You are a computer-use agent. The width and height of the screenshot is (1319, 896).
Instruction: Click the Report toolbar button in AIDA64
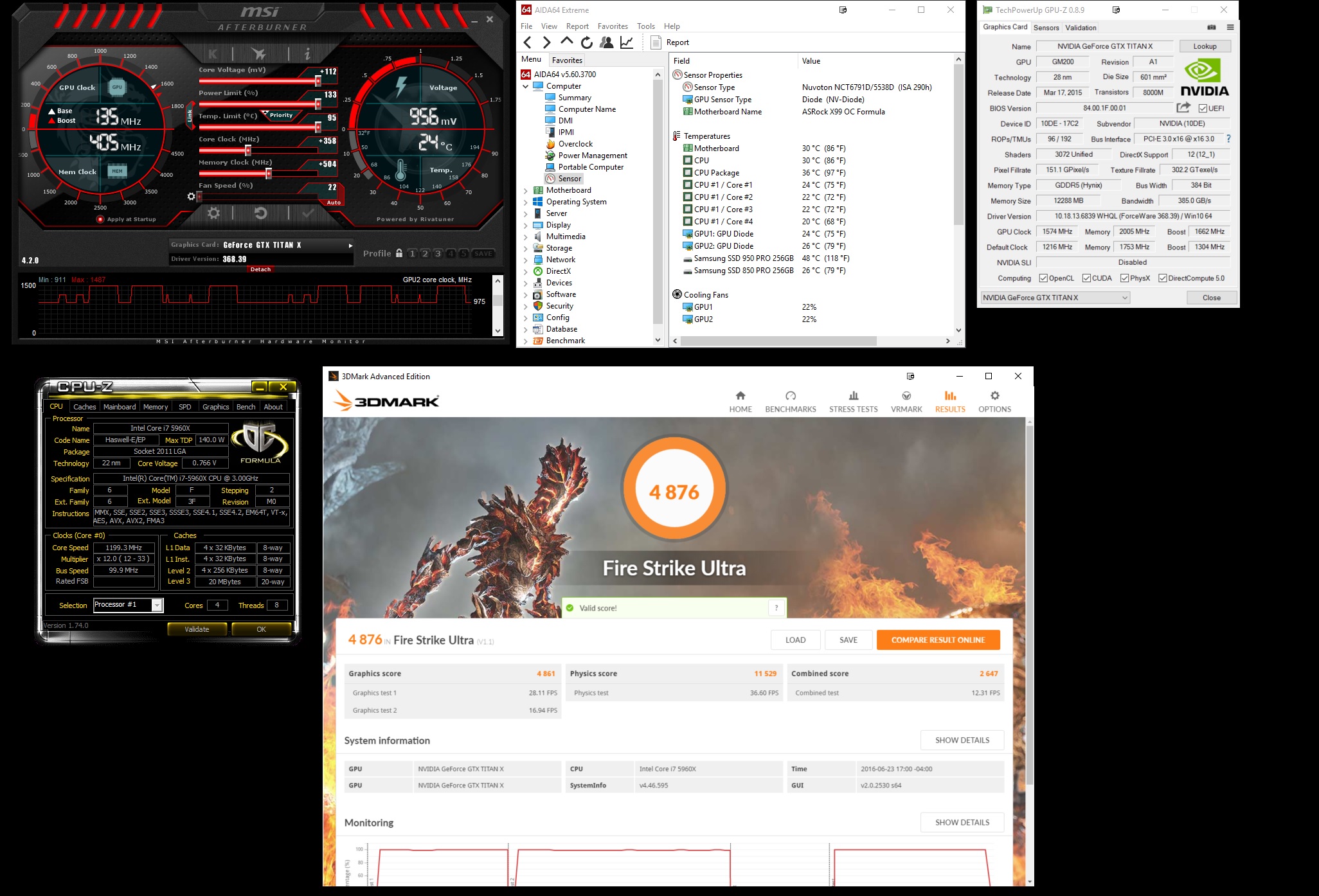[670, 42]
